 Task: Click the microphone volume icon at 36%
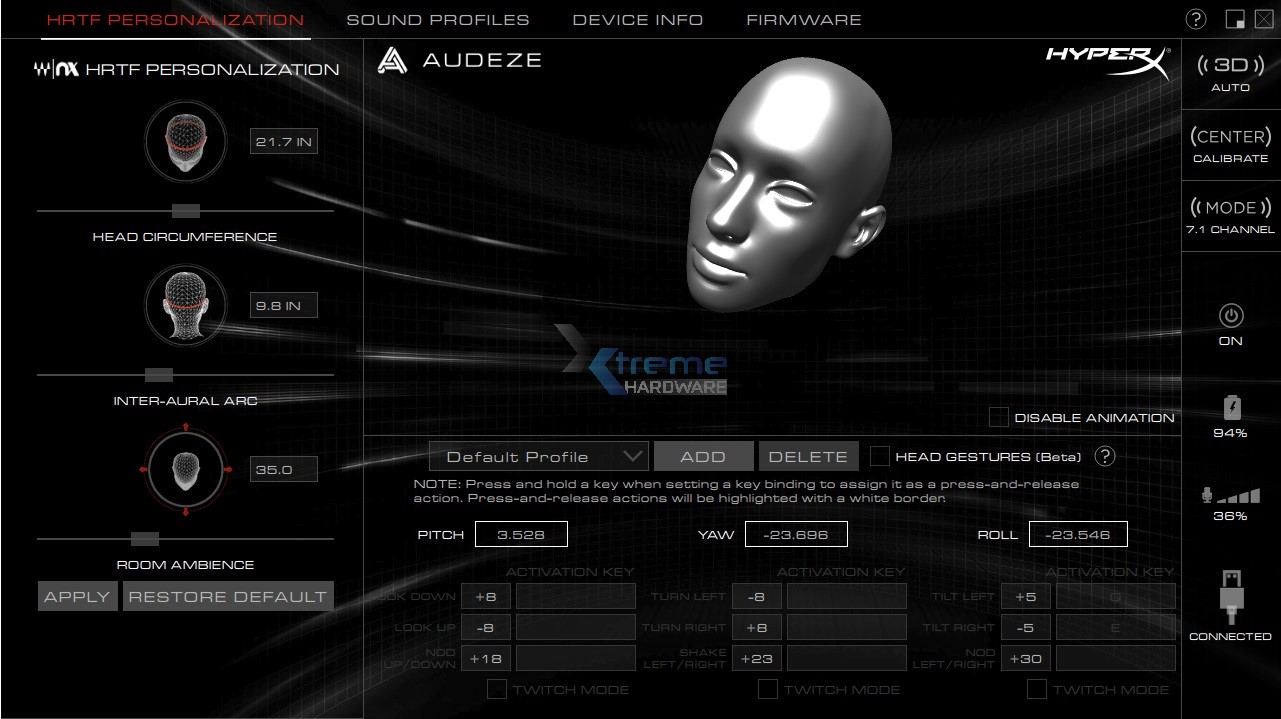tap(1222, 494)
